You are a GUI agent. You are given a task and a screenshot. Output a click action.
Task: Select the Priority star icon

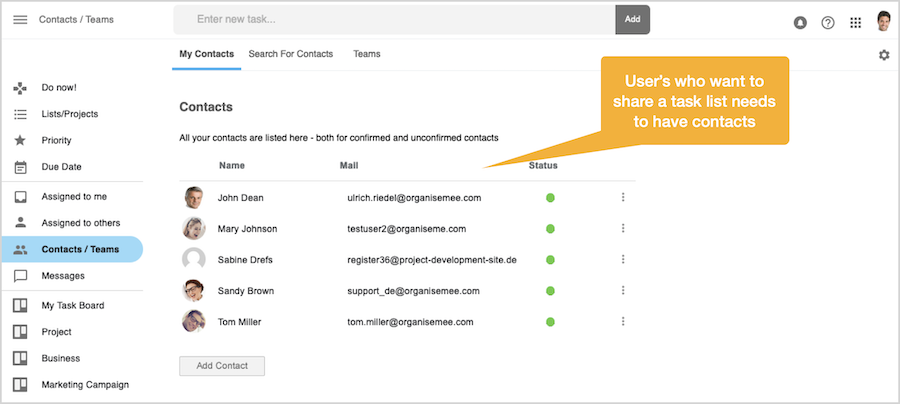coord(20,141)
